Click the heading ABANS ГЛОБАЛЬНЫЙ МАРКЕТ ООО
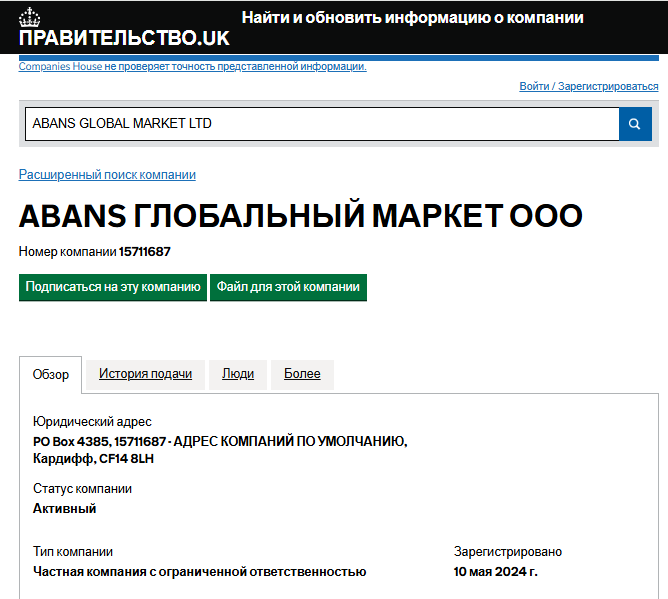668x599 pixels. tap(301, 216)
